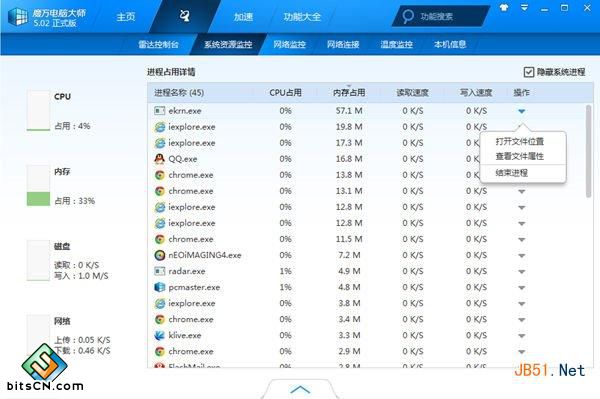The height and width of the screenshot is (399, 600).
Task: Click the Chrome icon on the 2.9 M row
Action: [x=160, y=352]
